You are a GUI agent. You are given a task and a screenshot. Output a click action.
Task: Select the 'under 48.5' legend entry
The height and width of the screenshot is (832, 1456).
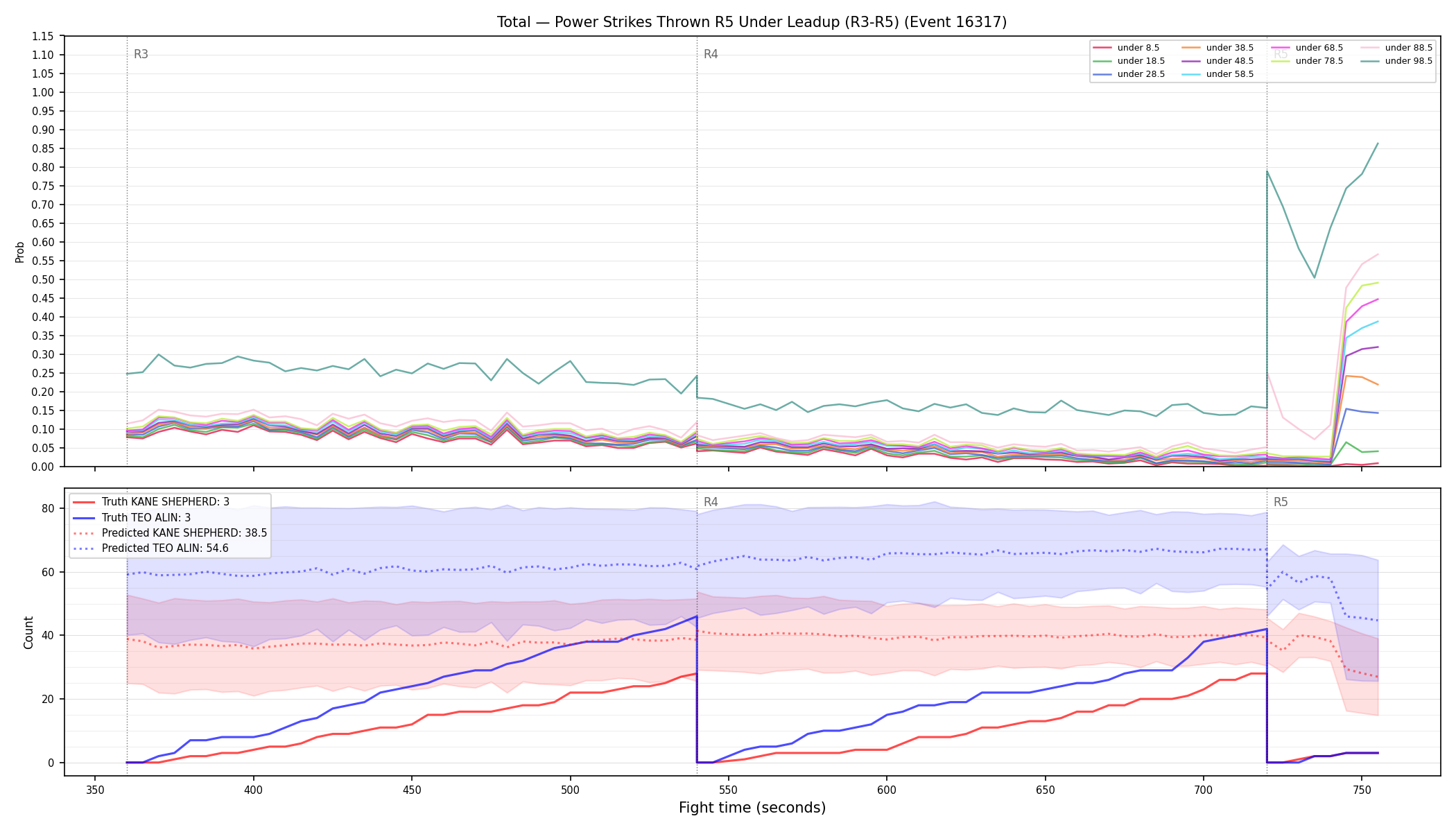(1217, 61)
